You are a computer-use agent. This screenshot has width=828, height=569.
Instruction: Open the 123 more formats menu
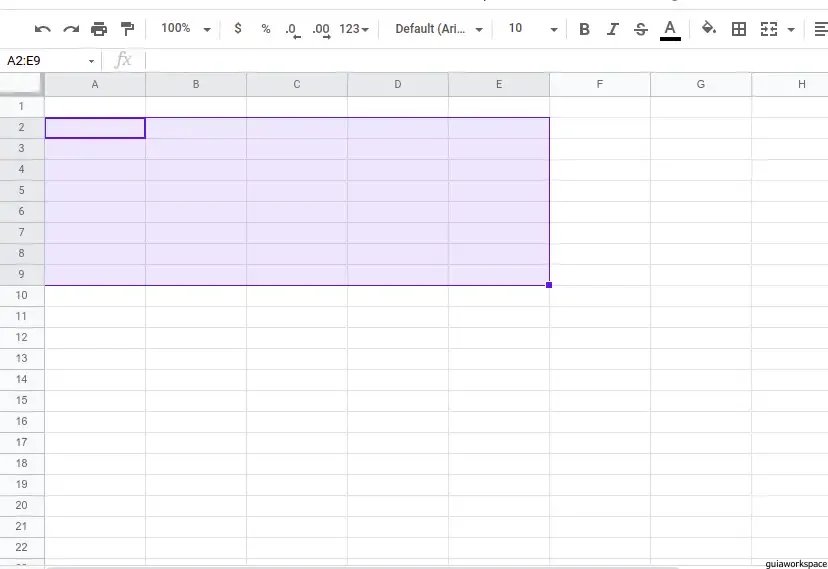point(354,29)
